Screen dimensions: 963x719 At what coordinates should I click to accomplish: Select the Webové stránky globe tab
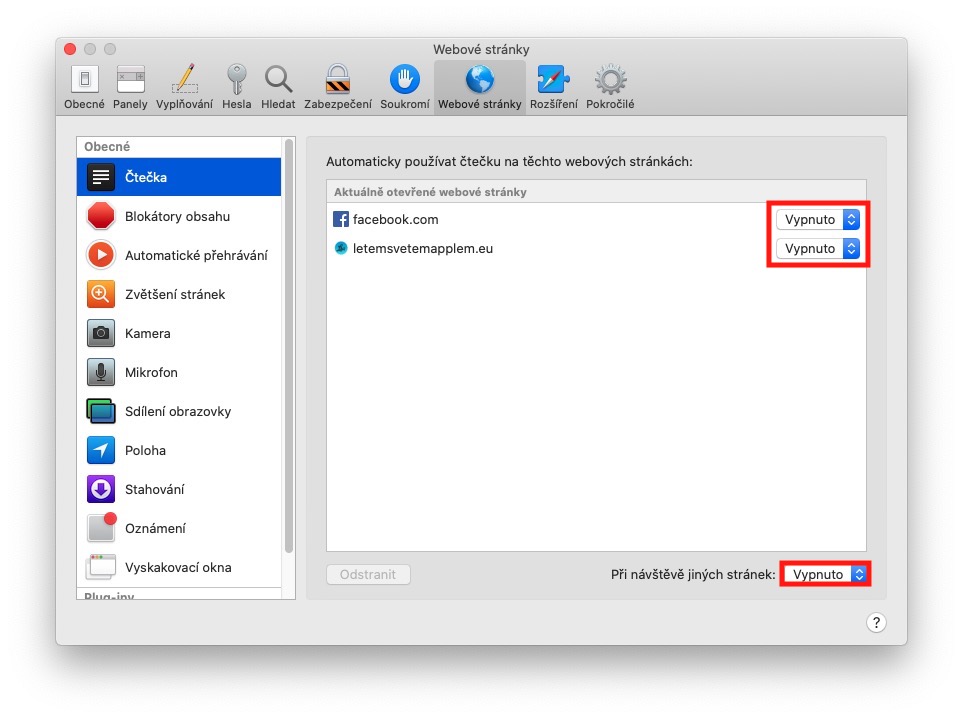[x=480, y=87]
